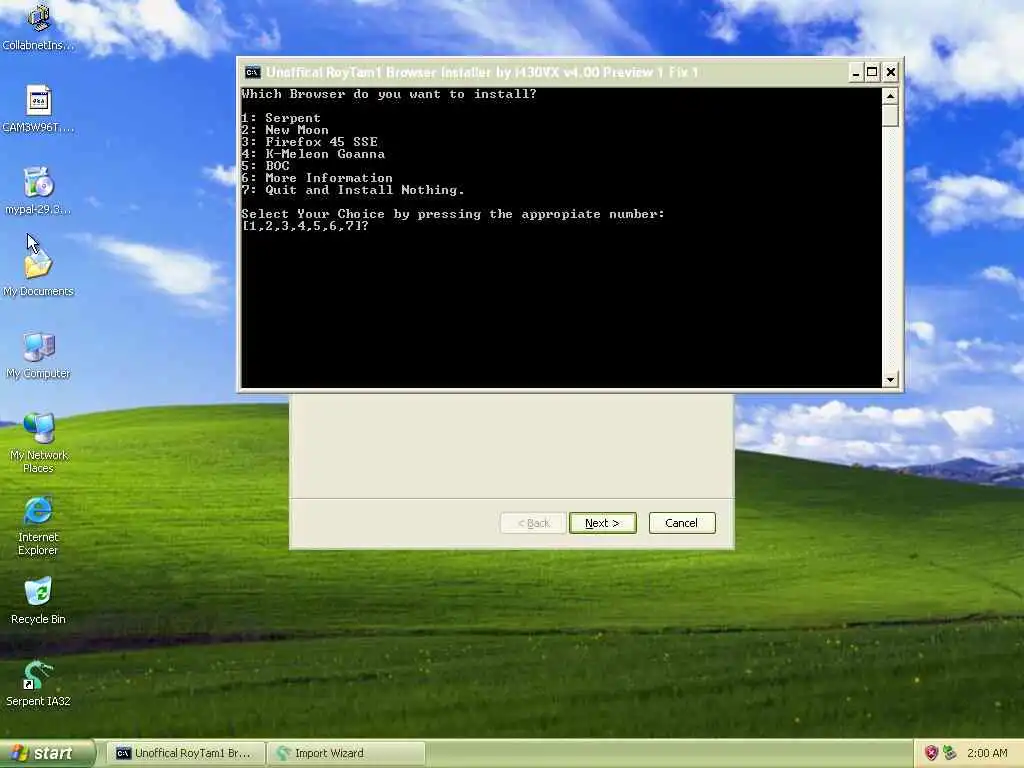1024x768 pixels.
Task: Click Cancel in the Import Wizard
Action: tap(682, 523)
